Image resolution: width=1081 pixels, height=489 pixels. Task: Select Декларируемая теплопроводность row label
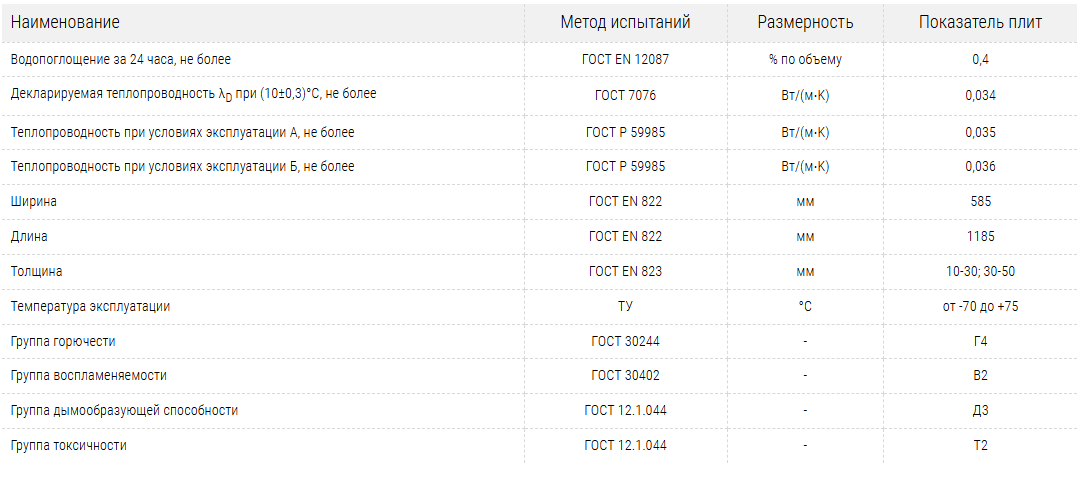pos(193,94)
